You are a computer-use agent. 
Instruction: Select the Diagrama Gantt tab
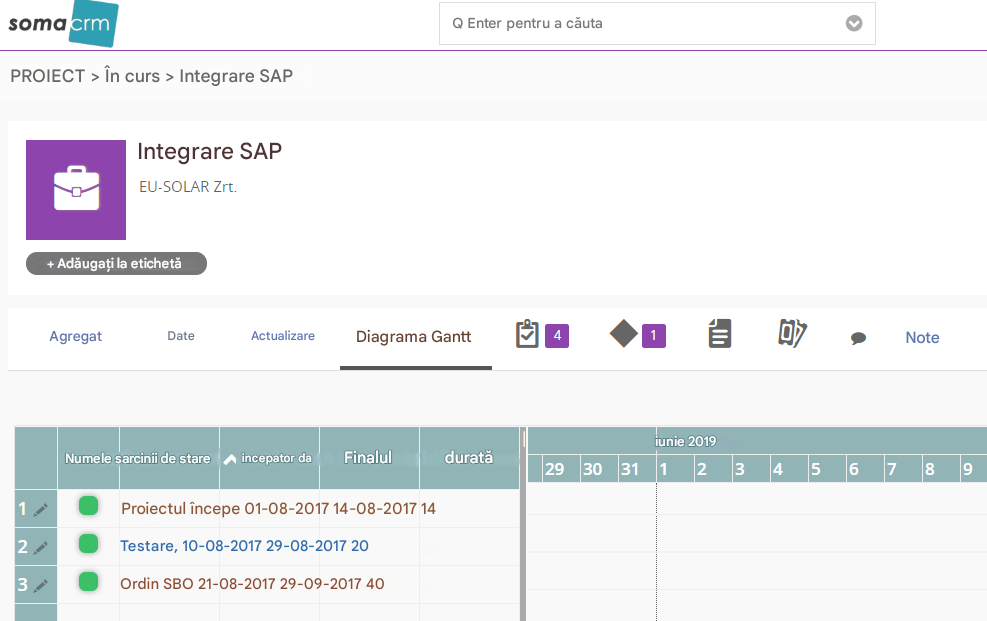pos(414,337)
